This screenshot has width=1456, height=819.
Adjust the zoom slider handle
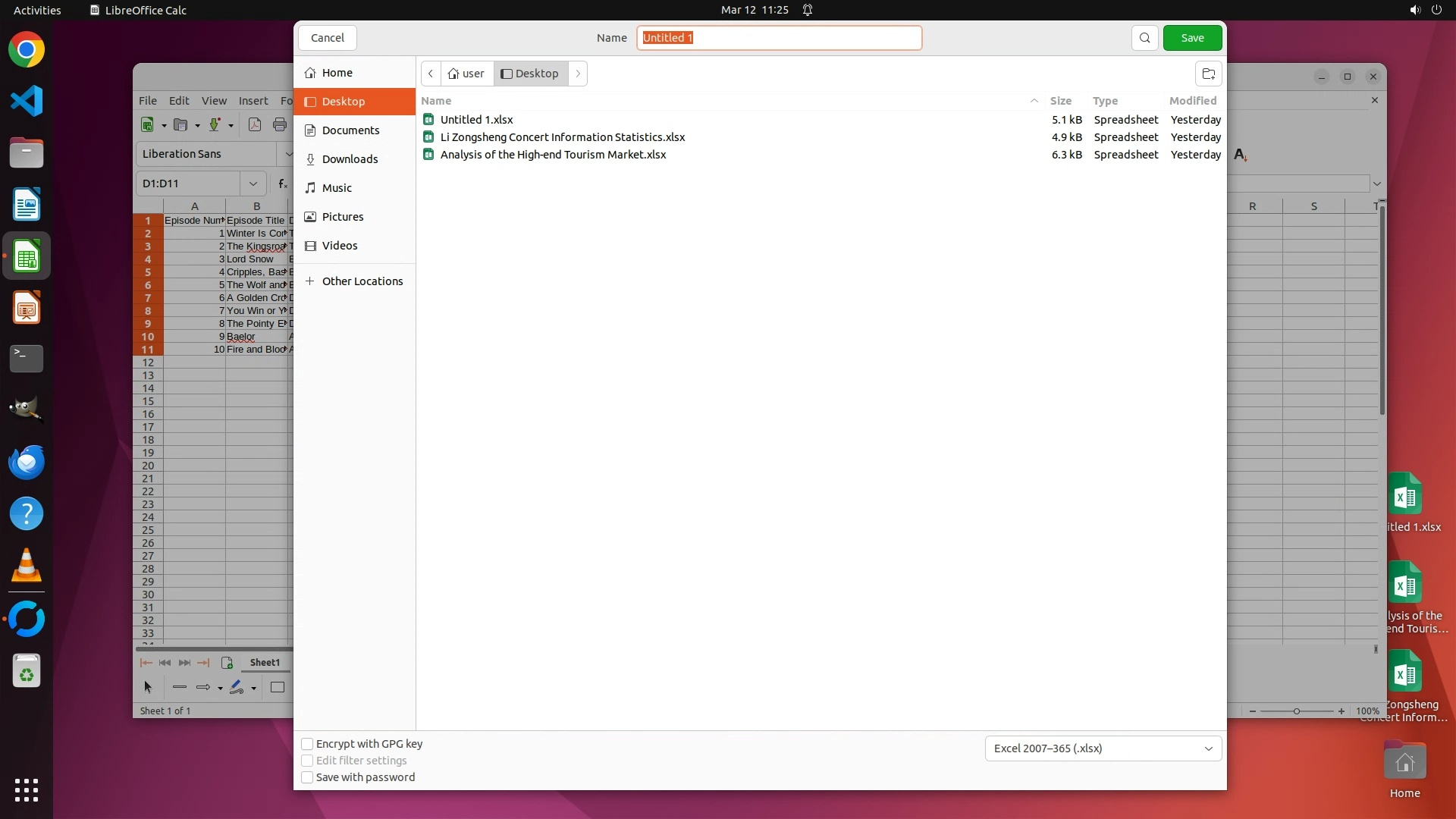pos(1297,711)
